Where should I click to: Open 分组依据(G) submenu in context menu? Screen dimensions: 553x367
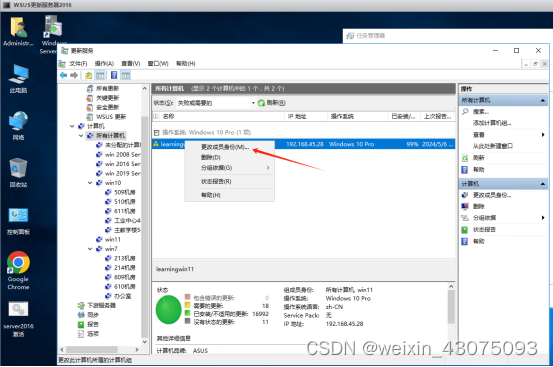click(x=230, y=168)
